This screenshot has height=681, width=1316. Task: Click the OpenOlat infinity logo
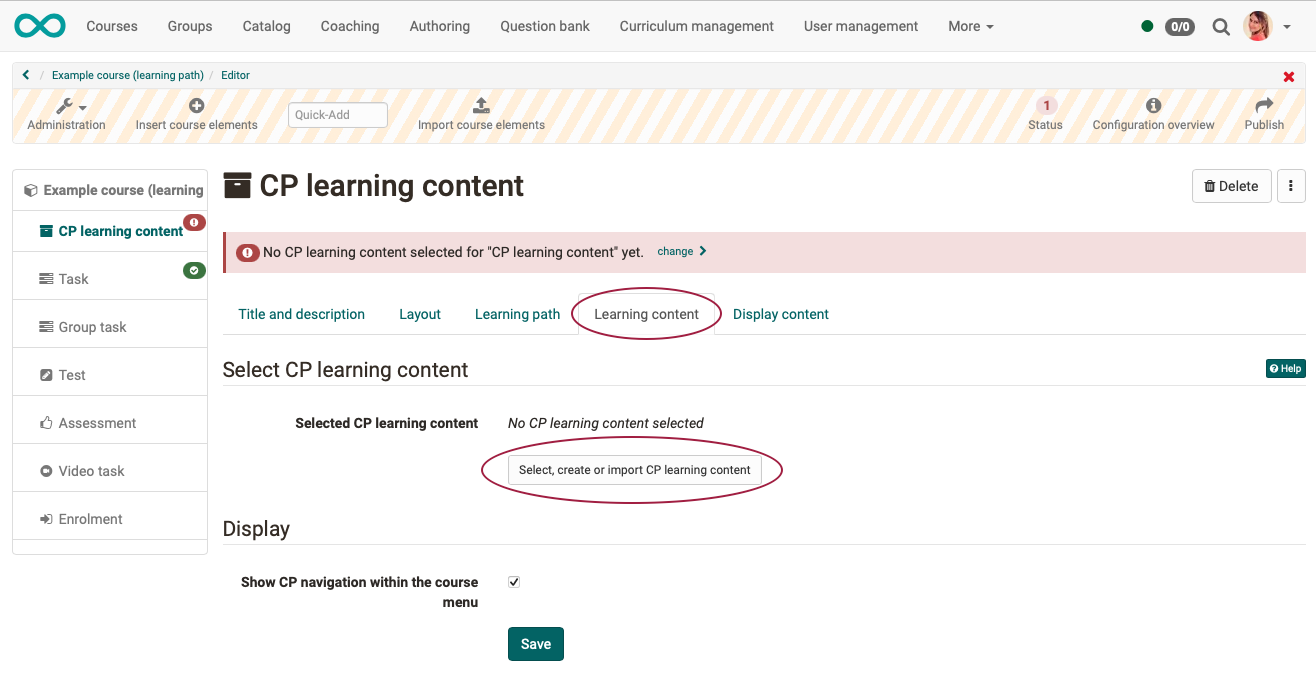pos(40,26)
